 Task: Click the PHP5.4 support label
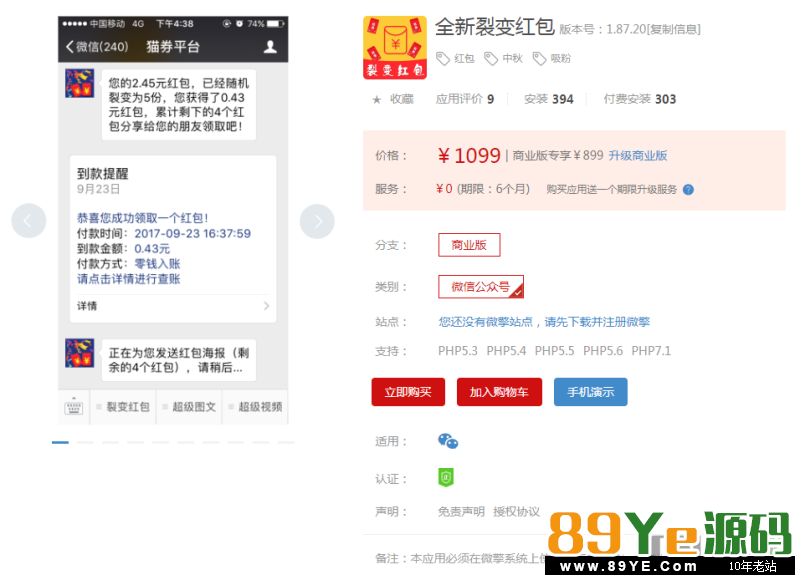point(506,351)
